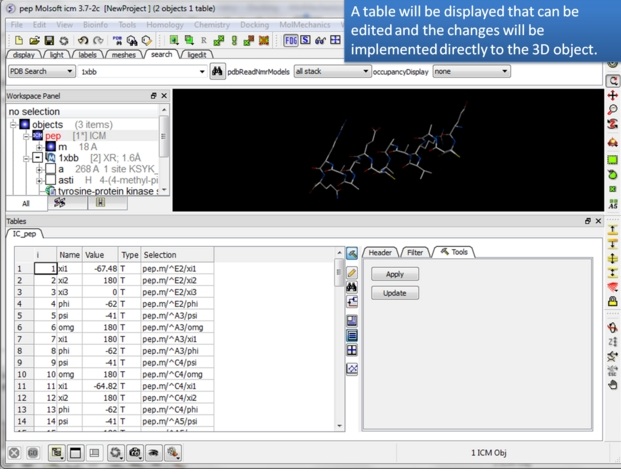621x474 pixels.
Task: Open the Filter tab in the table panel
Action: click(x=415, y=253)
